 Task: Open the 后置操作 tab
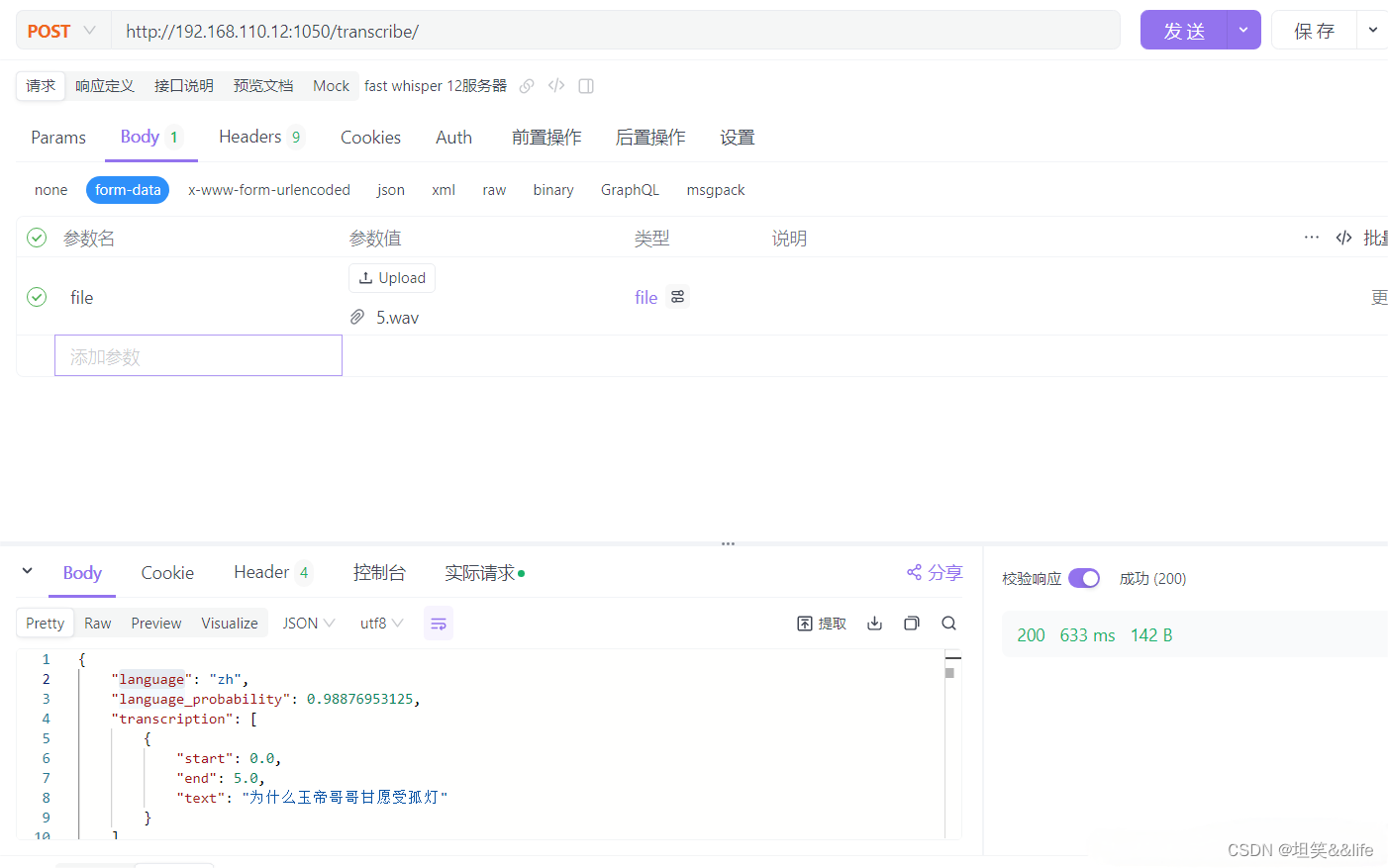coord(650,138)
